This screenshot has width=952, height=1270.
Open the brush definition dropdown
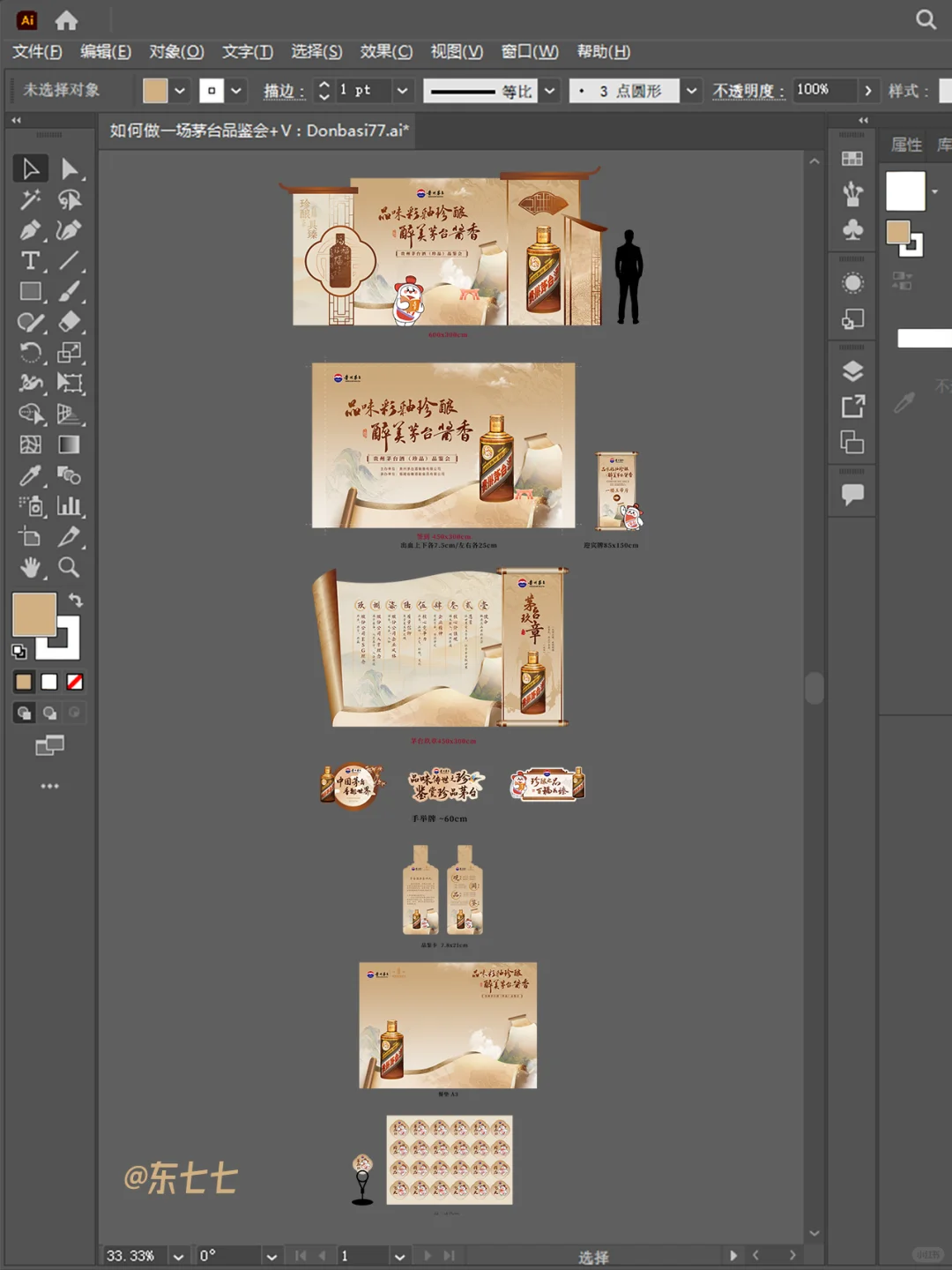point(692,91)
